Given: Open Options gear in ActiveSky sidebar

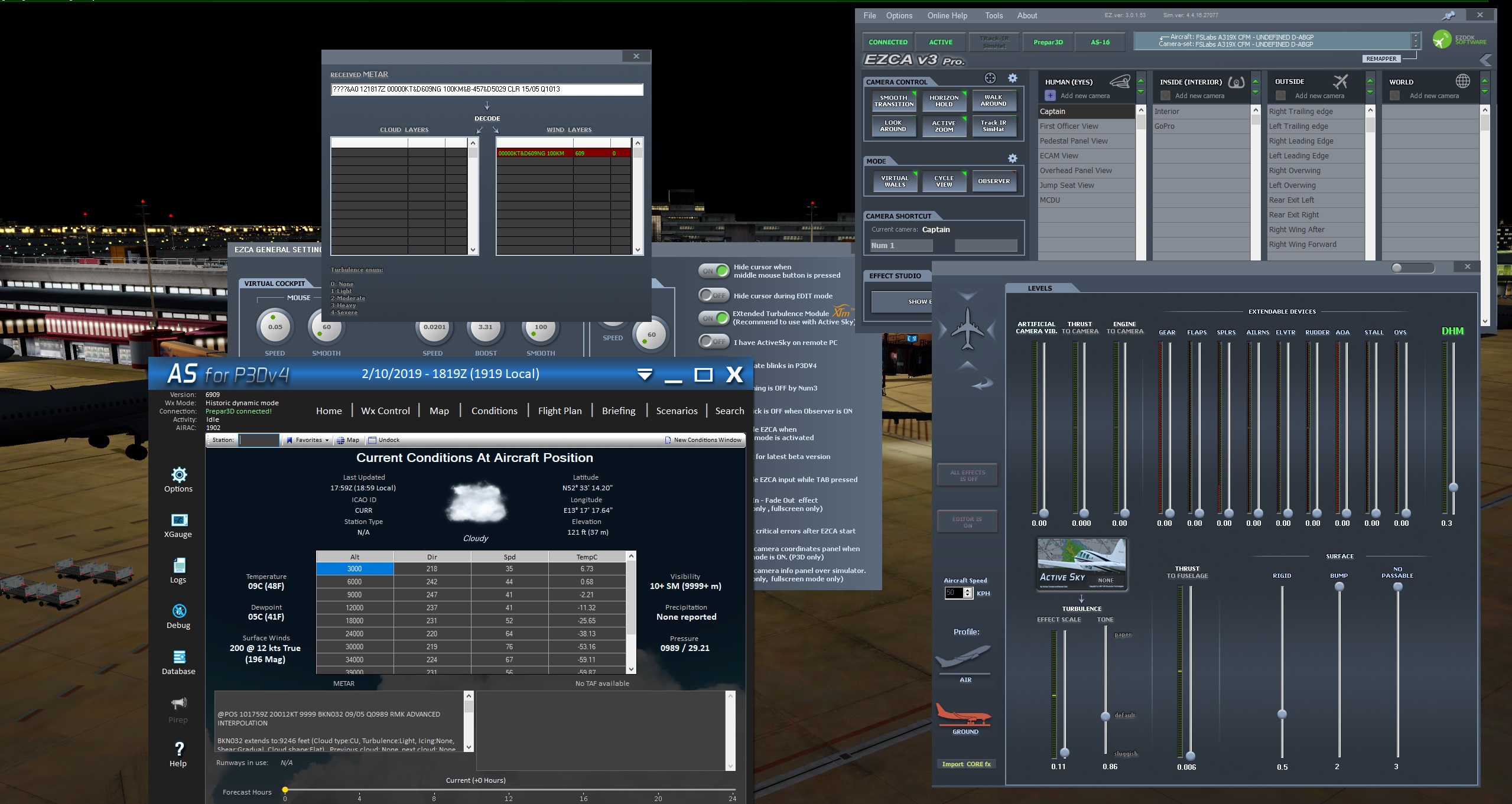Looking at the screenshot, I should [179, 474].
